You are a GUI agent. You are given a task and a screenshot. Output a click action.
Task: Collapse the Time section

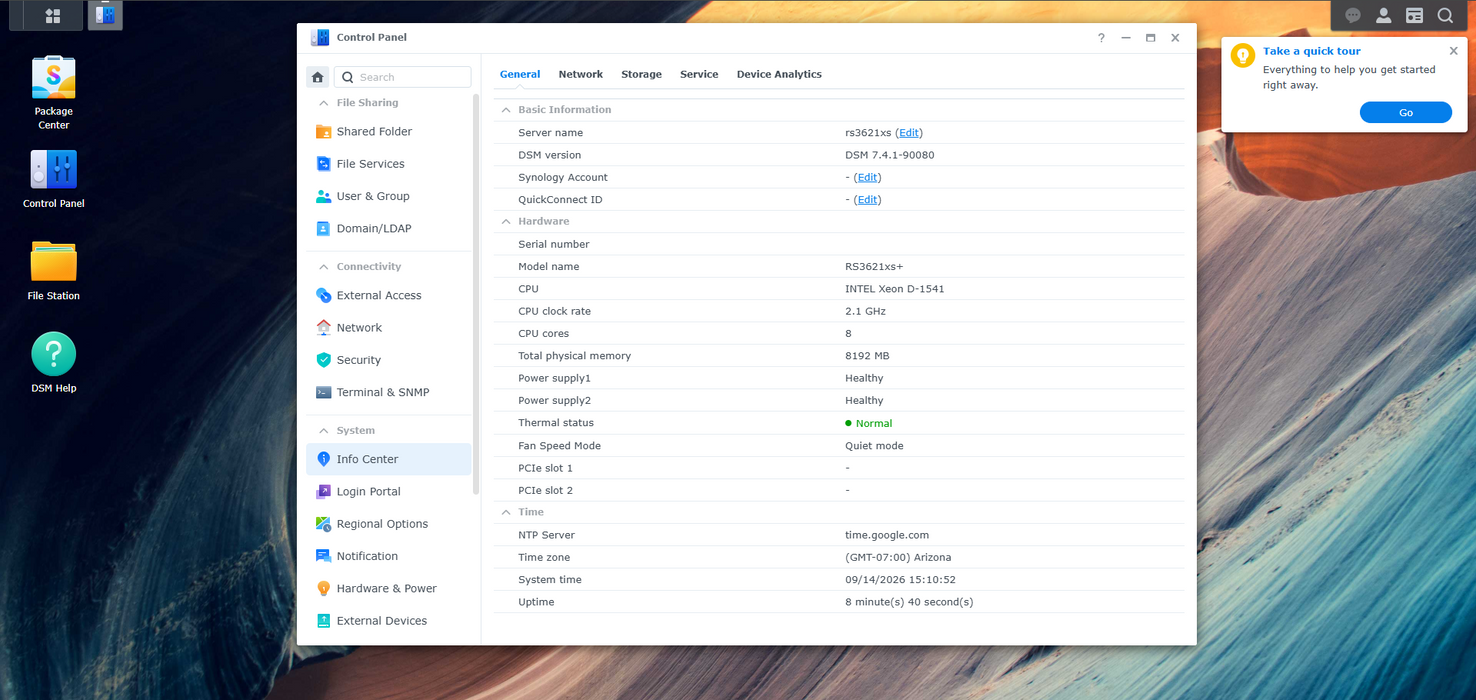pos(506,512)
